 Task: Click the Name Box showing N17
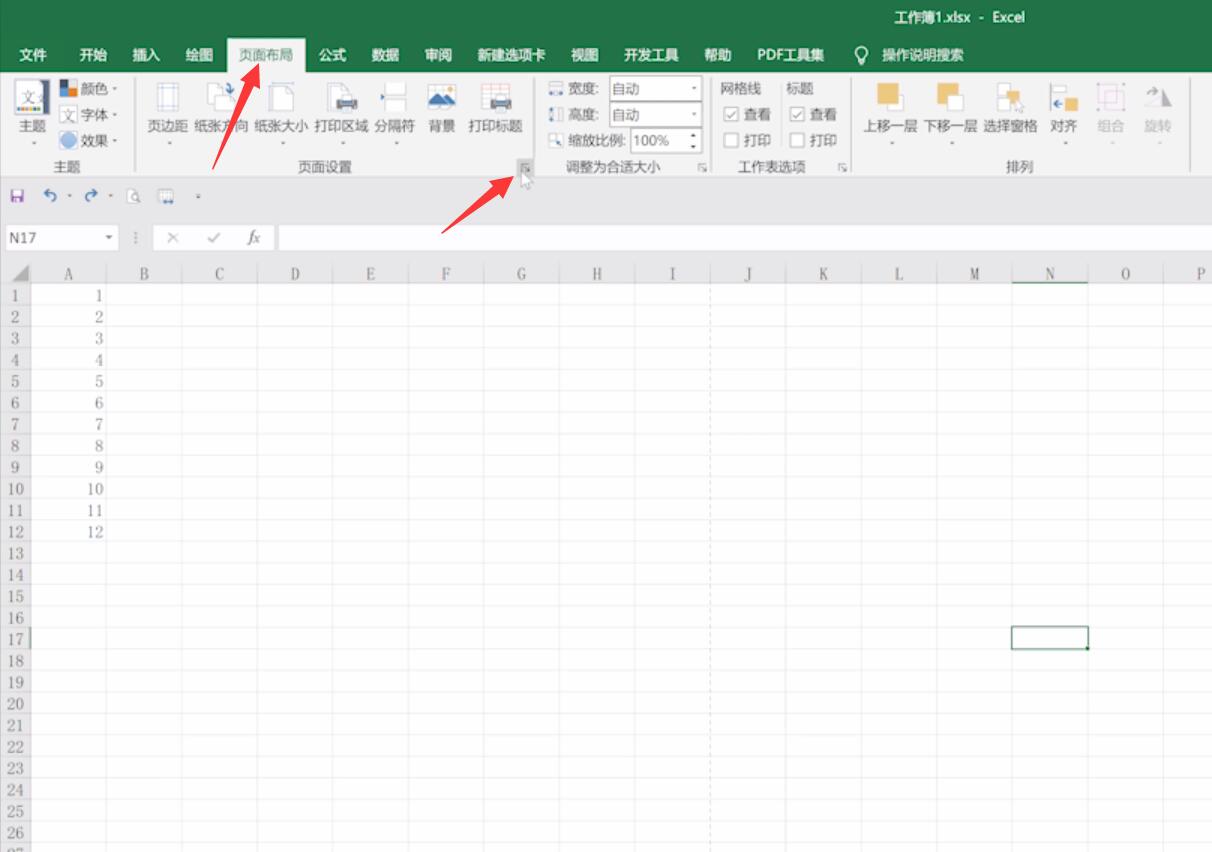pyautogui.click(x=53, y=238)
